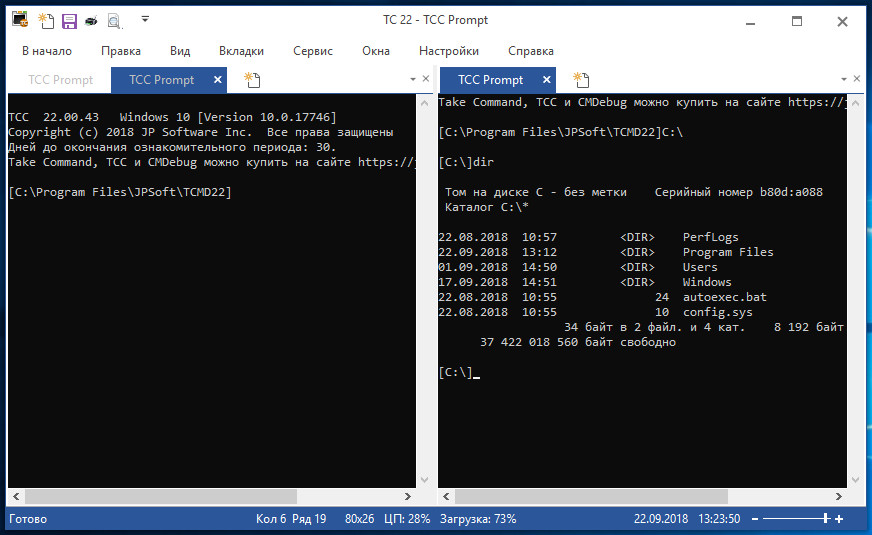Close the TCC Prompt tab in right pane
The image size is (872, 535).
pos(547,80)
